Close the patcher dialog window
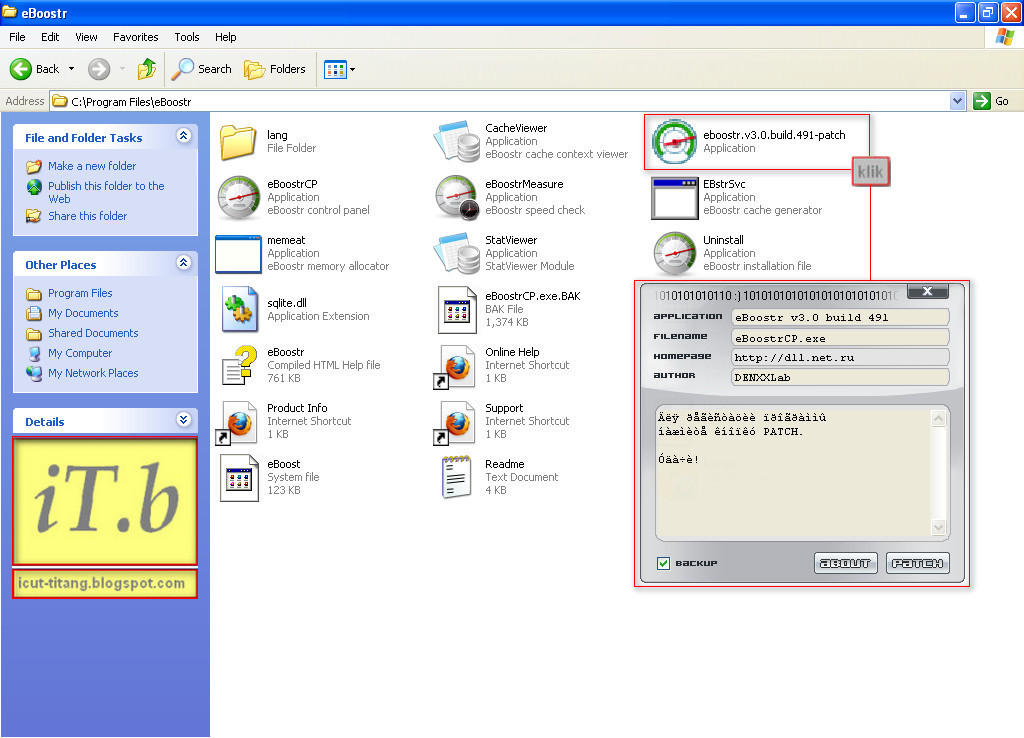This screenshot has width=1024, height=738. (927, 291)
